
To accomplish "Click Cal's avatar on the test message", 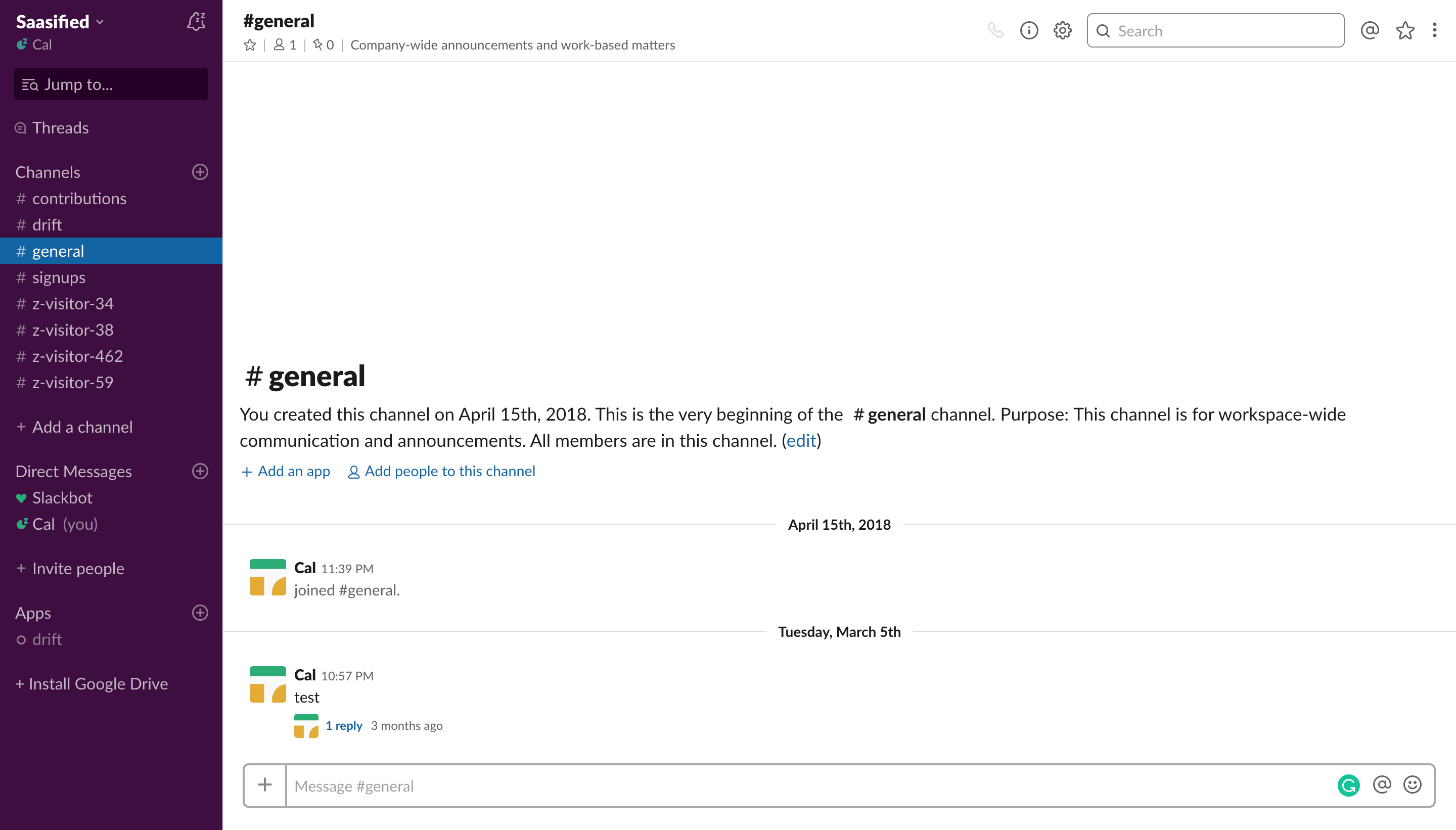I will [268, 684].
